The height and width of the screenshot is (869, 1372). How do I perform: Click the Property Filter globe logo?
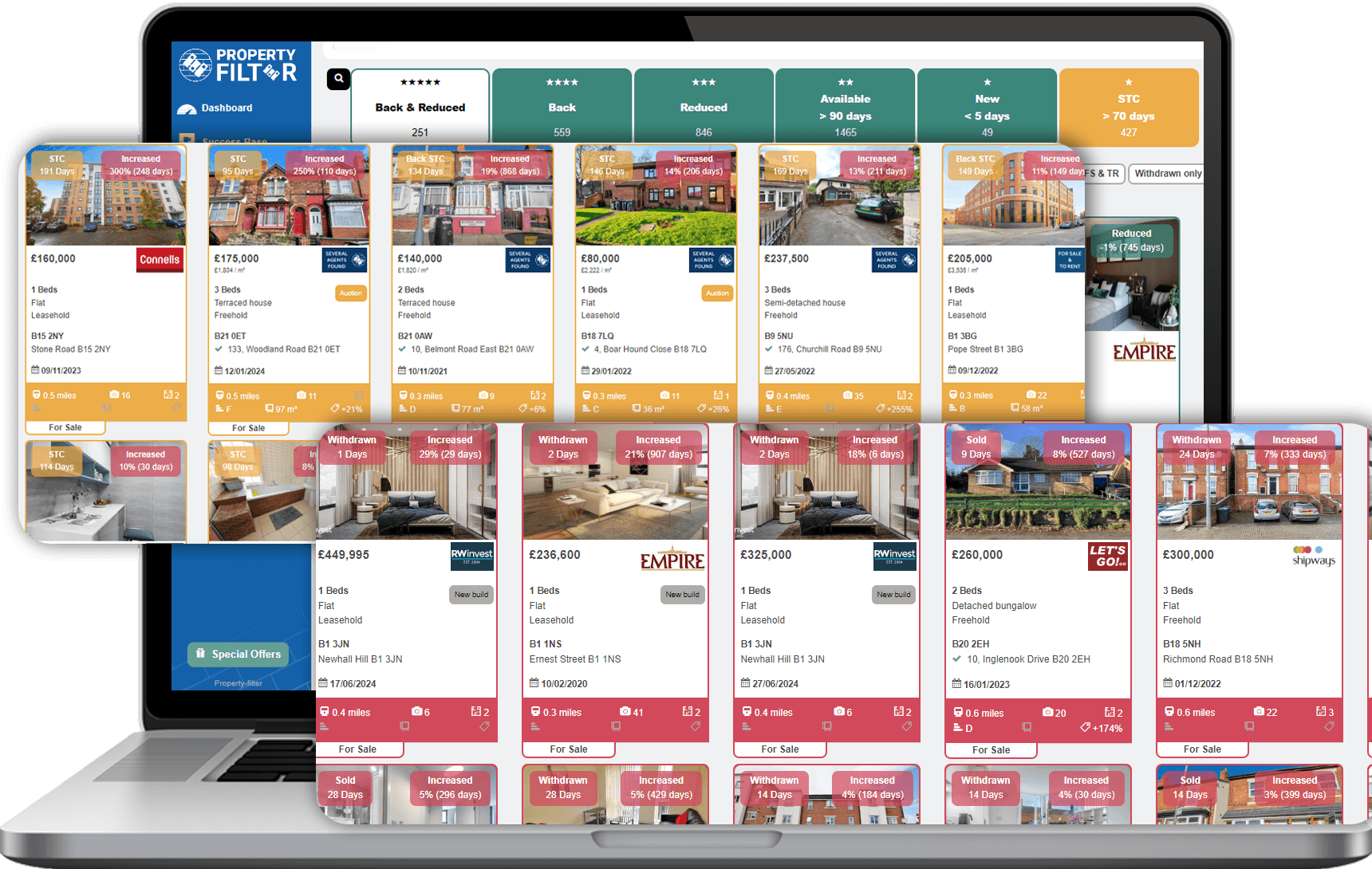[x=195, y=65]
